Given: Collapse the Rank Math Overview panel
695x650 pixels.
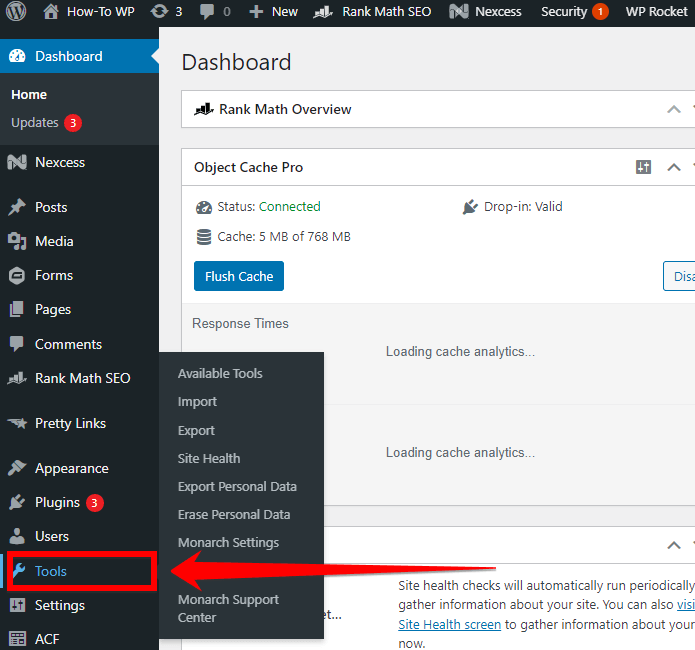Looking at the screenshot, I should 674,109.
